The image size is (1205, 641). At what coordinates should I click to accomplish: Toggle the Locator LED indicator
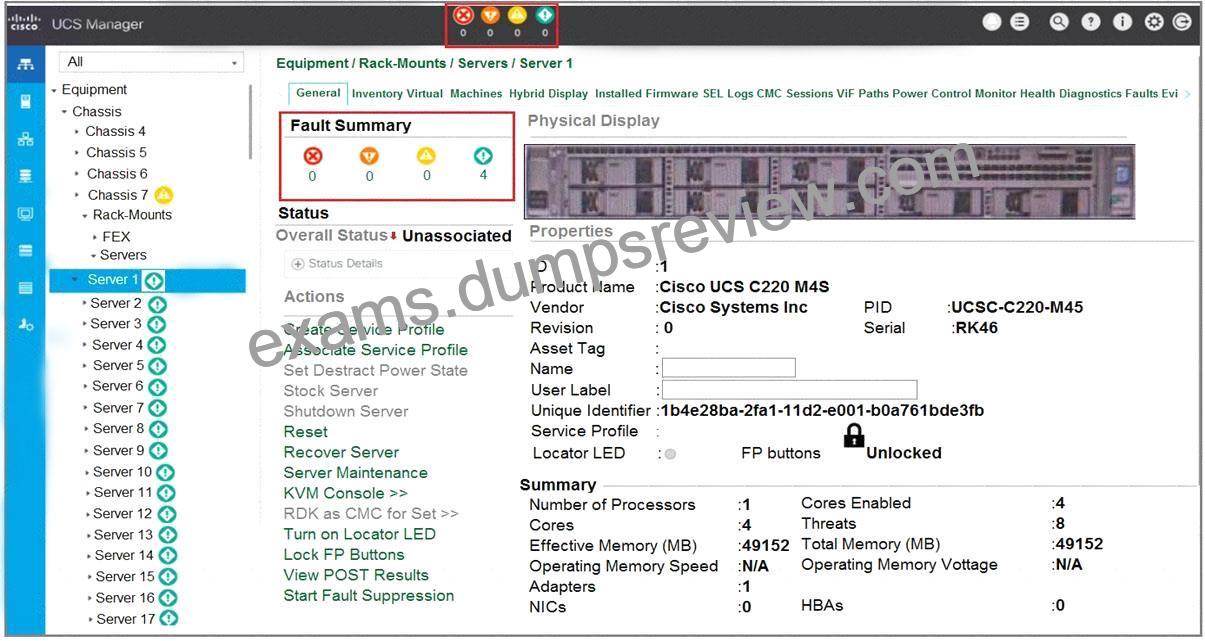(x=670, y=454)
